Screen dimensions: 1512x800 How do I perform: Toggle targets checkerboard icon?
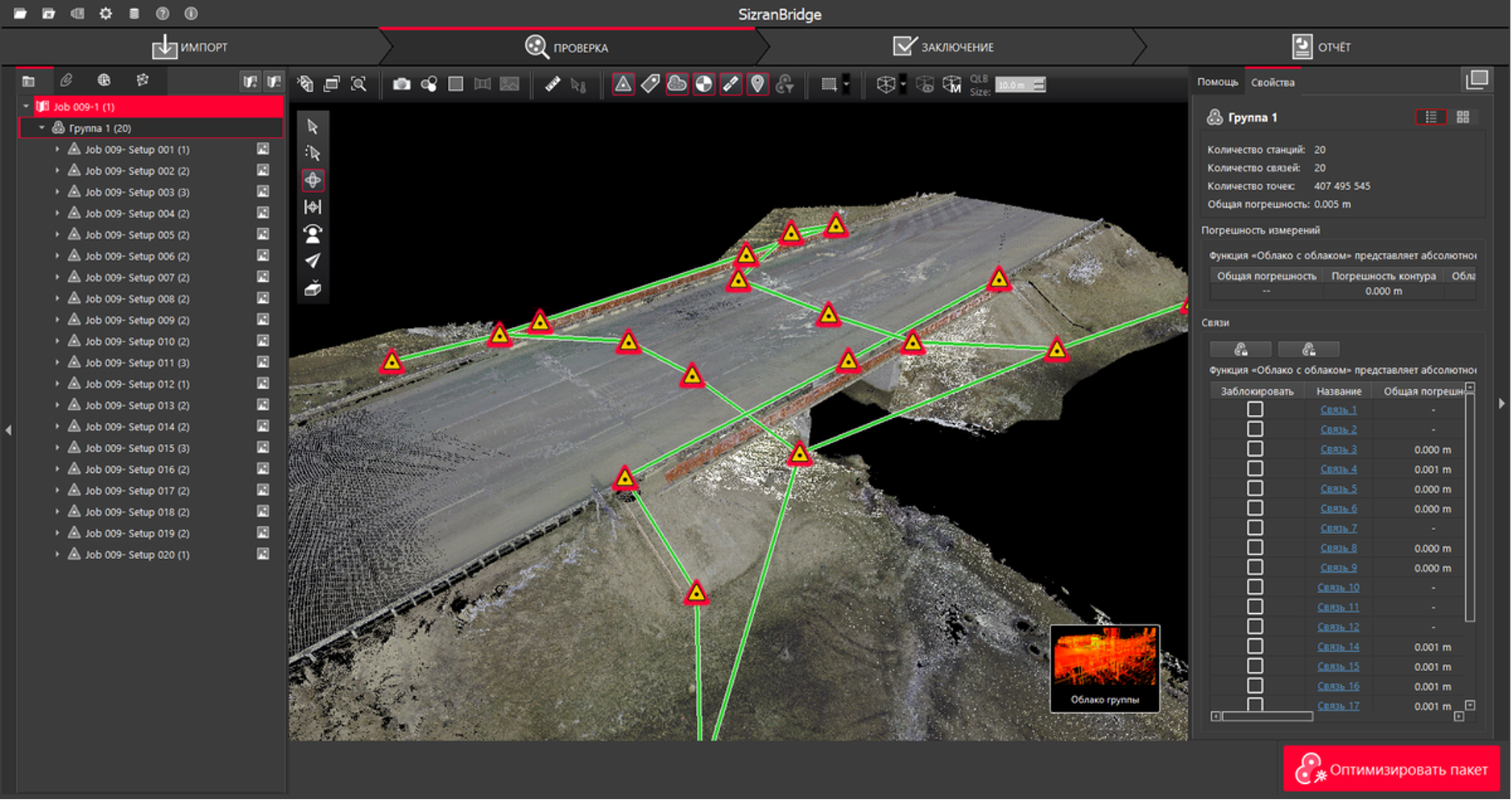(x=704, y=84)
